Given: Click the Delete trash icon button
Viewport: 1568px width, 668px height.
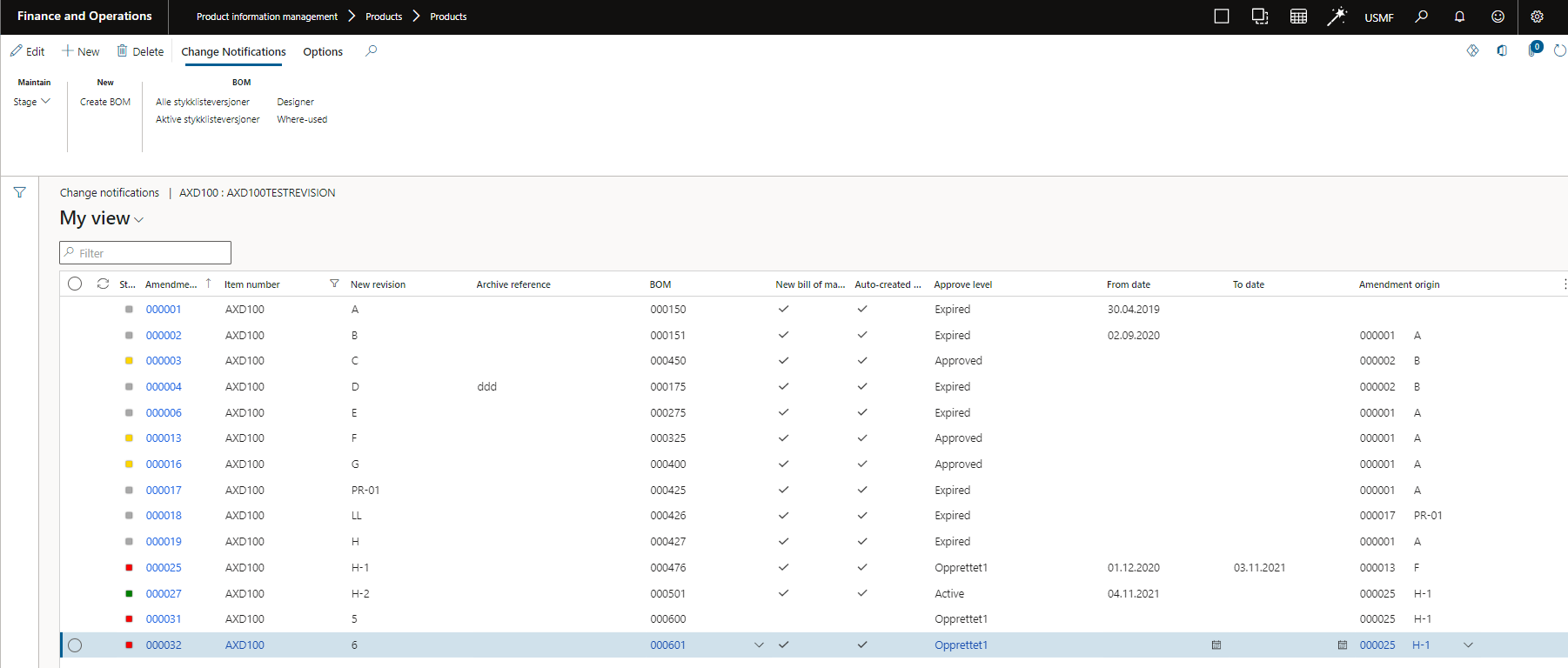Looking at the screenshot, I should point(140,51).
